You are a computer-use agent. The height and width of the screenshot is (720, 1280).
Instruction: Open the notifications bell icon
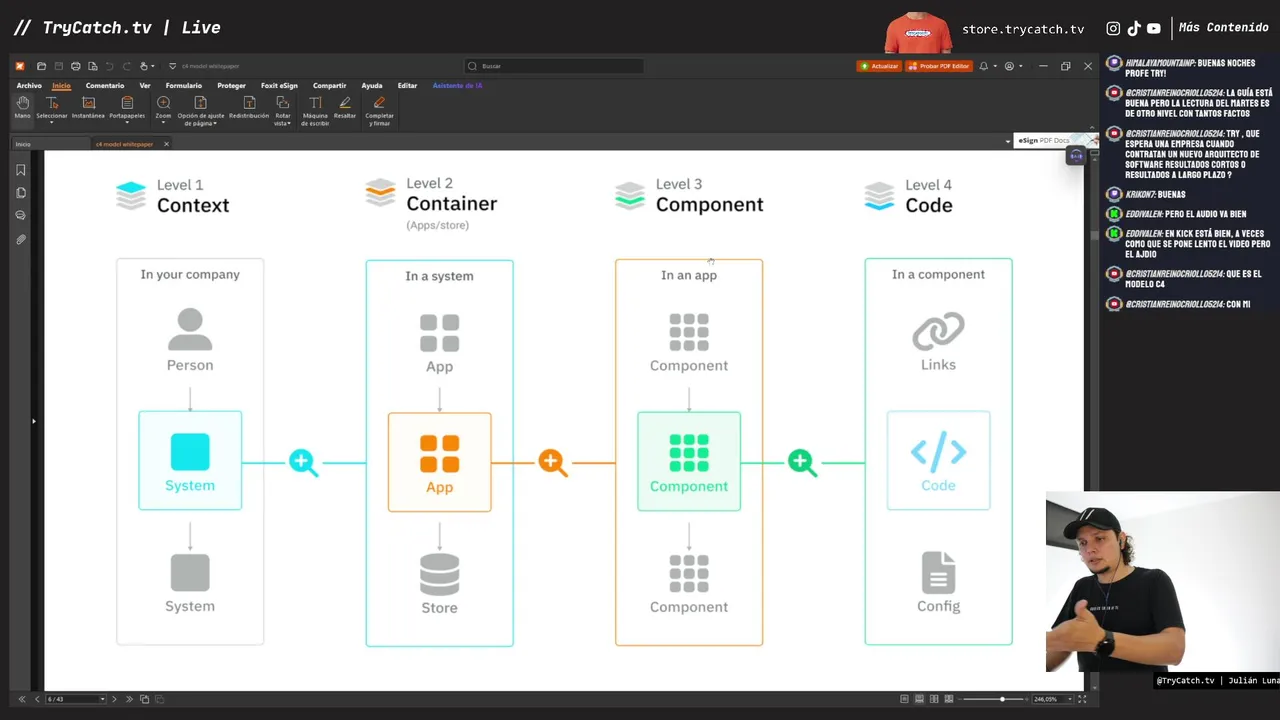click(x=984, y=66)
